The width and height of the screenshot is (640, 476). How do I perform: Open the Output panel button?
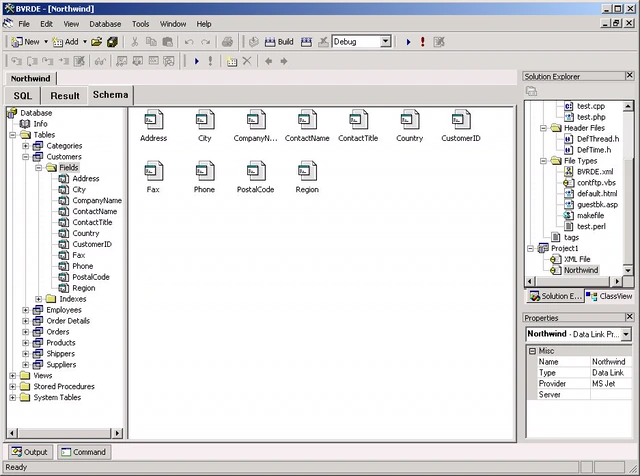30,452
